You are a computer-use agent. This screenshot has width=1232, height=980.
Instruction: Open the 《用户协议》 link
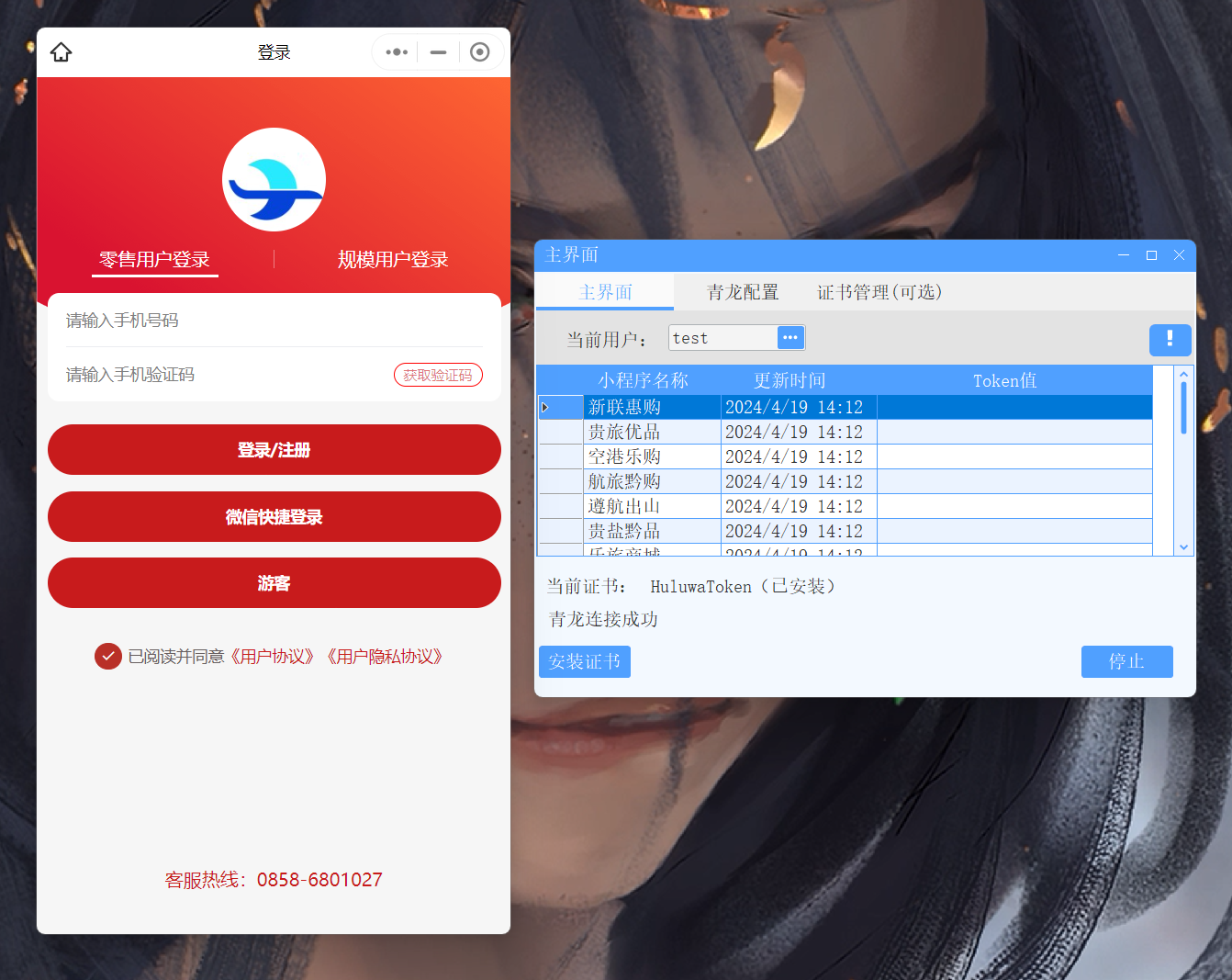click(273, 657)
